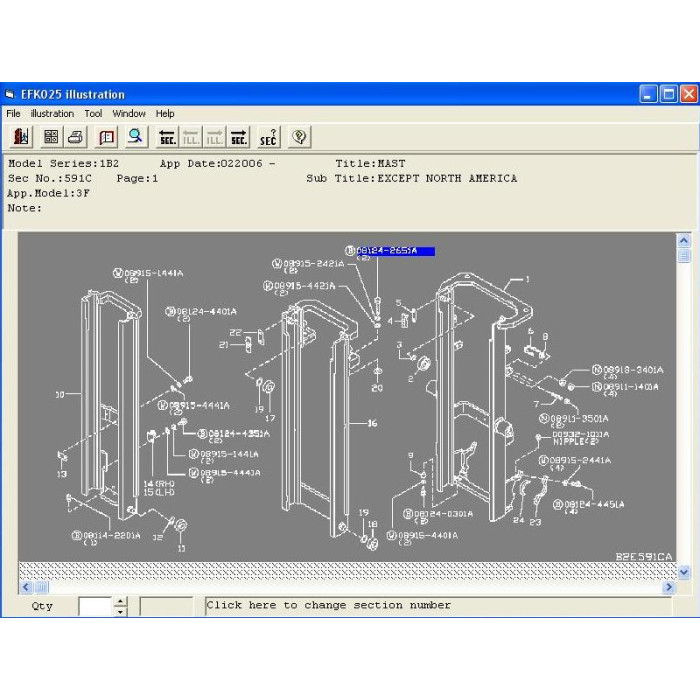Select part number 08915-4421A in diagram
The width and height of the screenshot is (700, 700).
(304, 286)
